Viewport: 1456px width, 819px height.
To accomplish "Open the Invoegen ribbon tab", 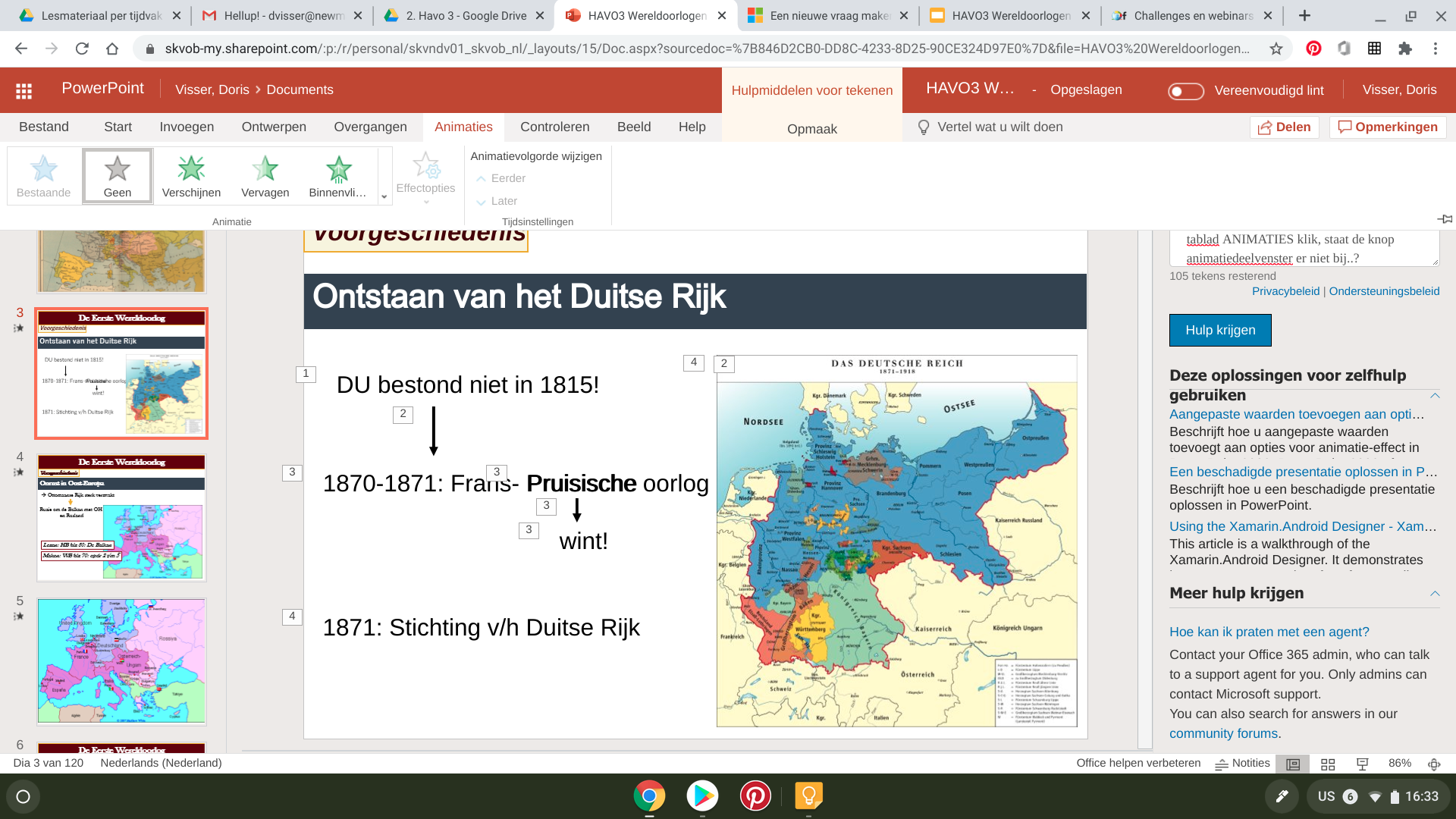I will tap(187, 127).
